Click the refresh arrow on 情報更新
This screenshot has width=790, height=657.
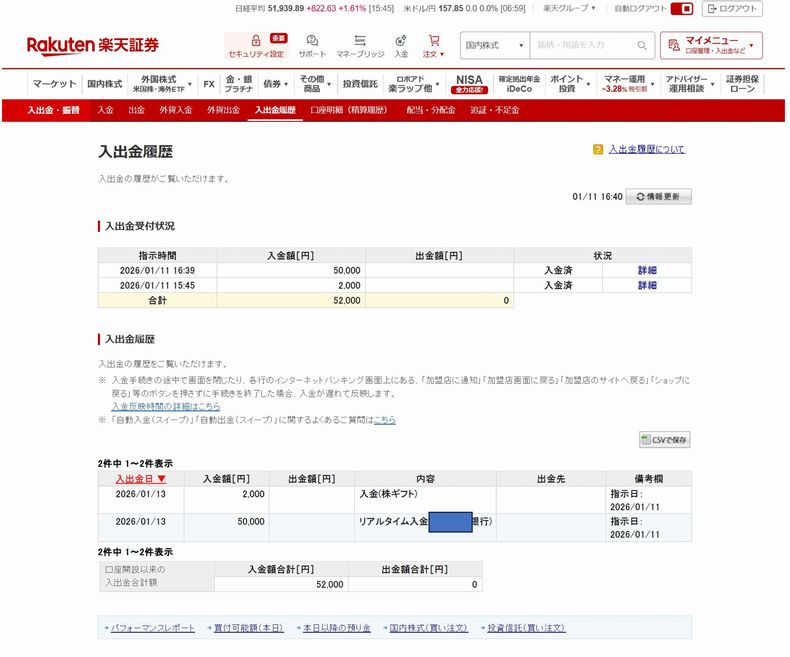(x=640, y=196)
